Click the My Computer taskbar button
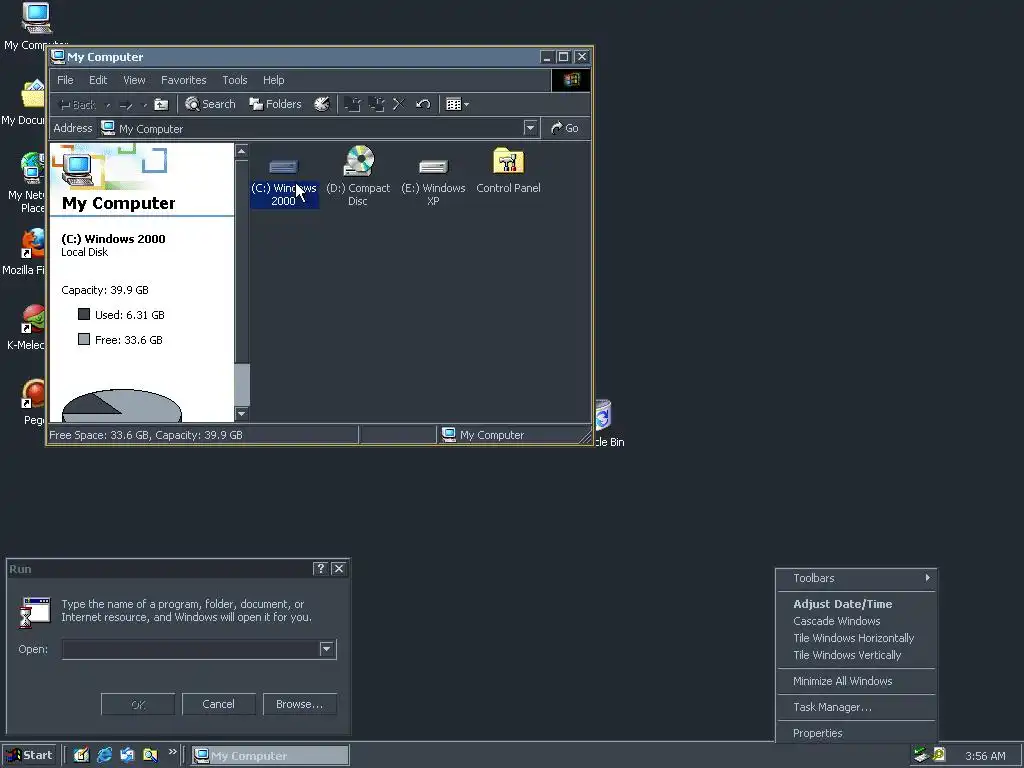Image resolution: width=1024 pixels, height=768 pixels. point(270,756)
